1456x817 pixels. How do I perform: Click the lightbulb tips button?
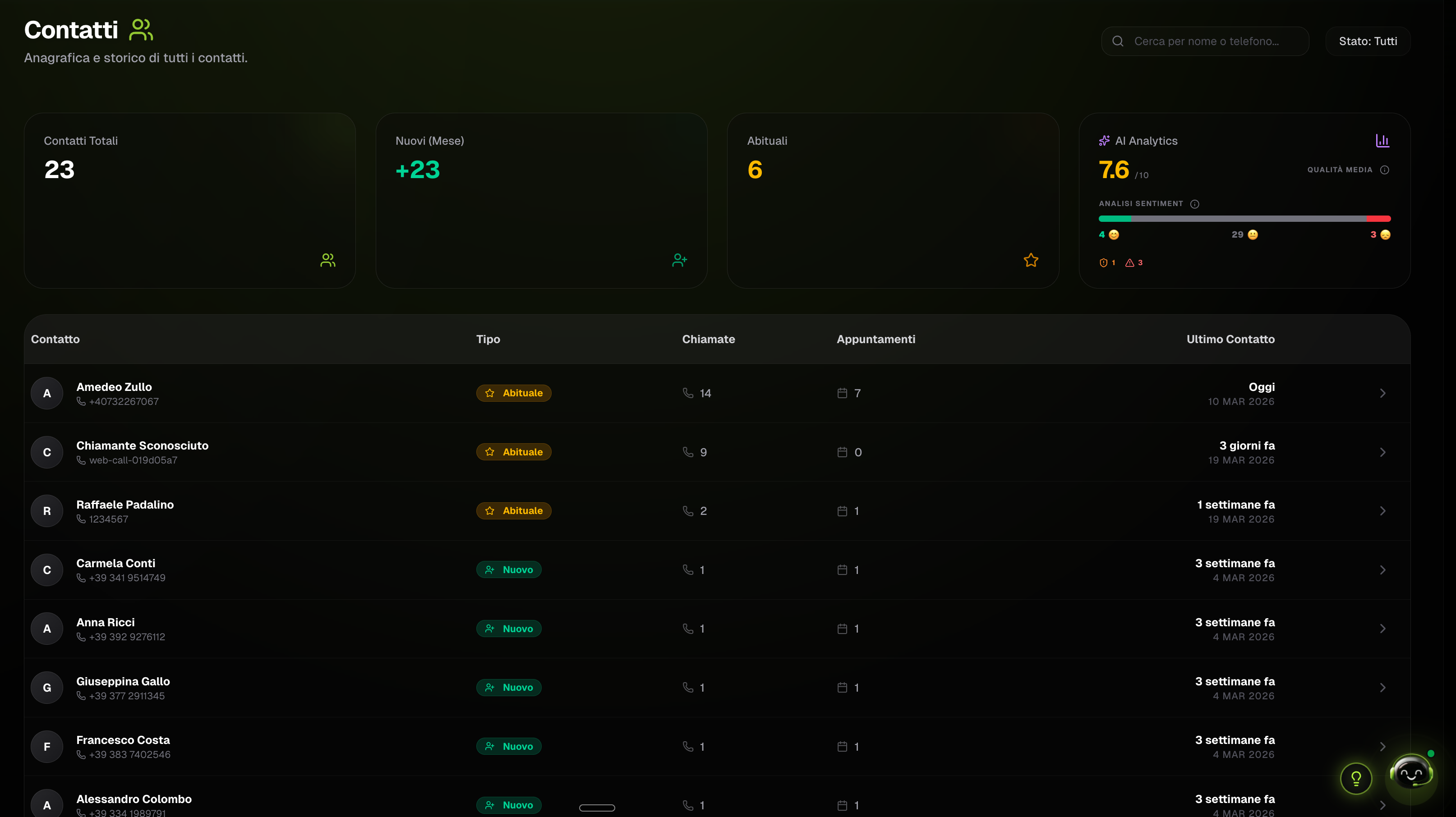(x=1355, y=779)
